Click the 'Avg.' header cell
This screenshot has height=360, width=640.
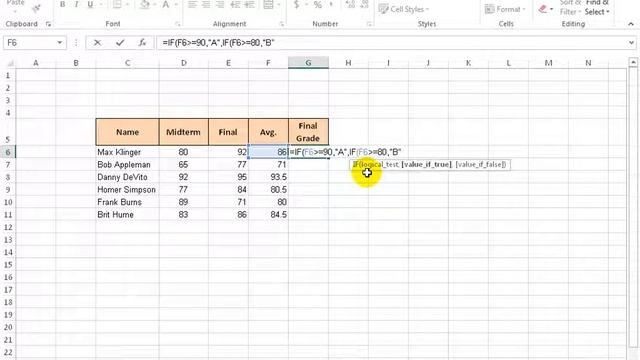click(268, 132)
